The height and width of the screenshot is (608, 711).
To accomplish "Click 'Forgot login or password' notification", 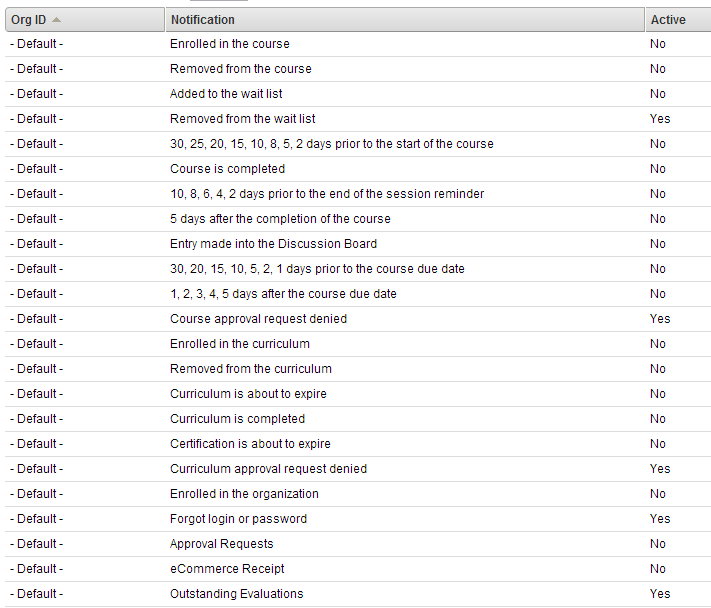I will [x=238, y=519].
